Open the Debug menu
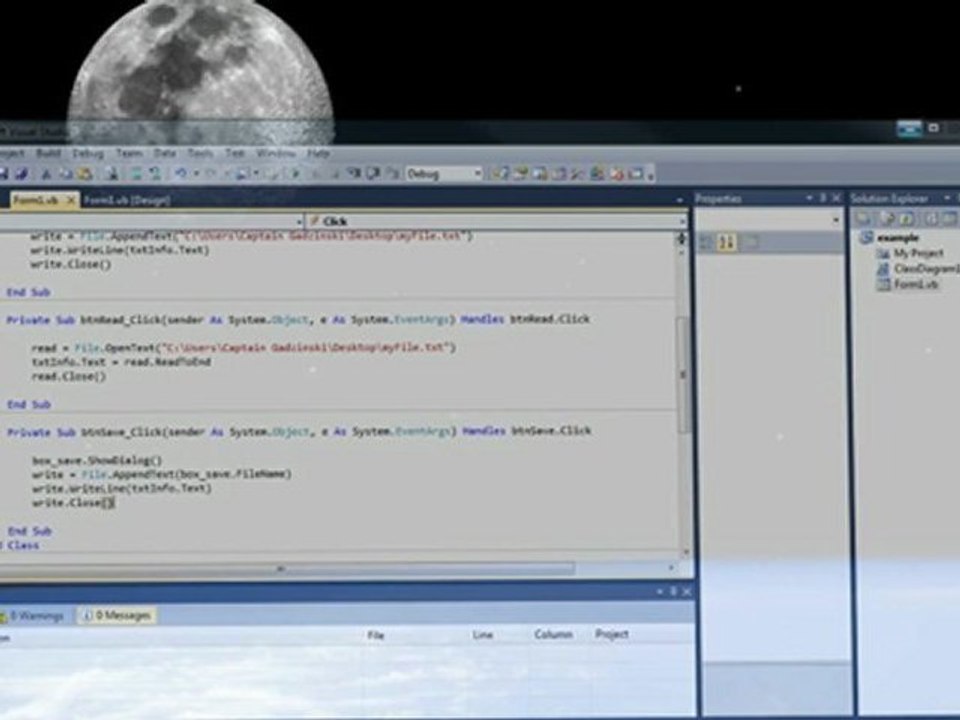 (88, 153)
